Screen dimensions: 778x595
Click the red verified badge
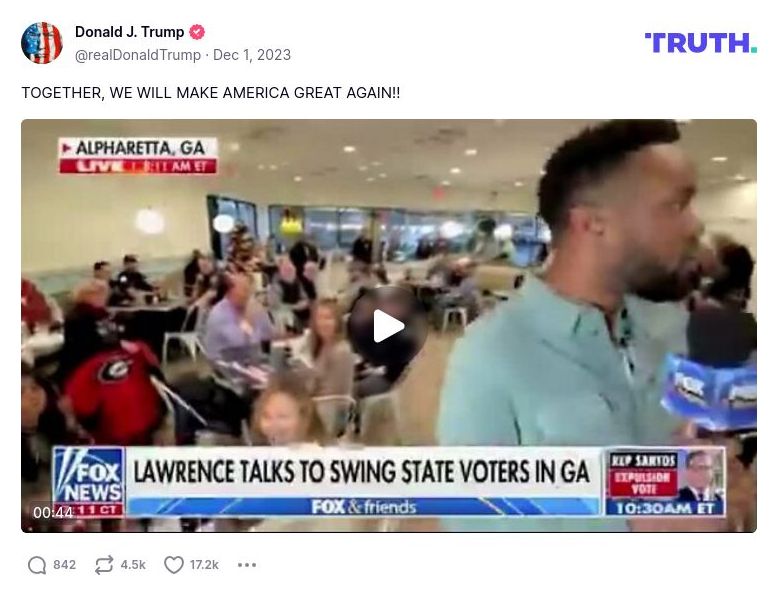[197, 32]
